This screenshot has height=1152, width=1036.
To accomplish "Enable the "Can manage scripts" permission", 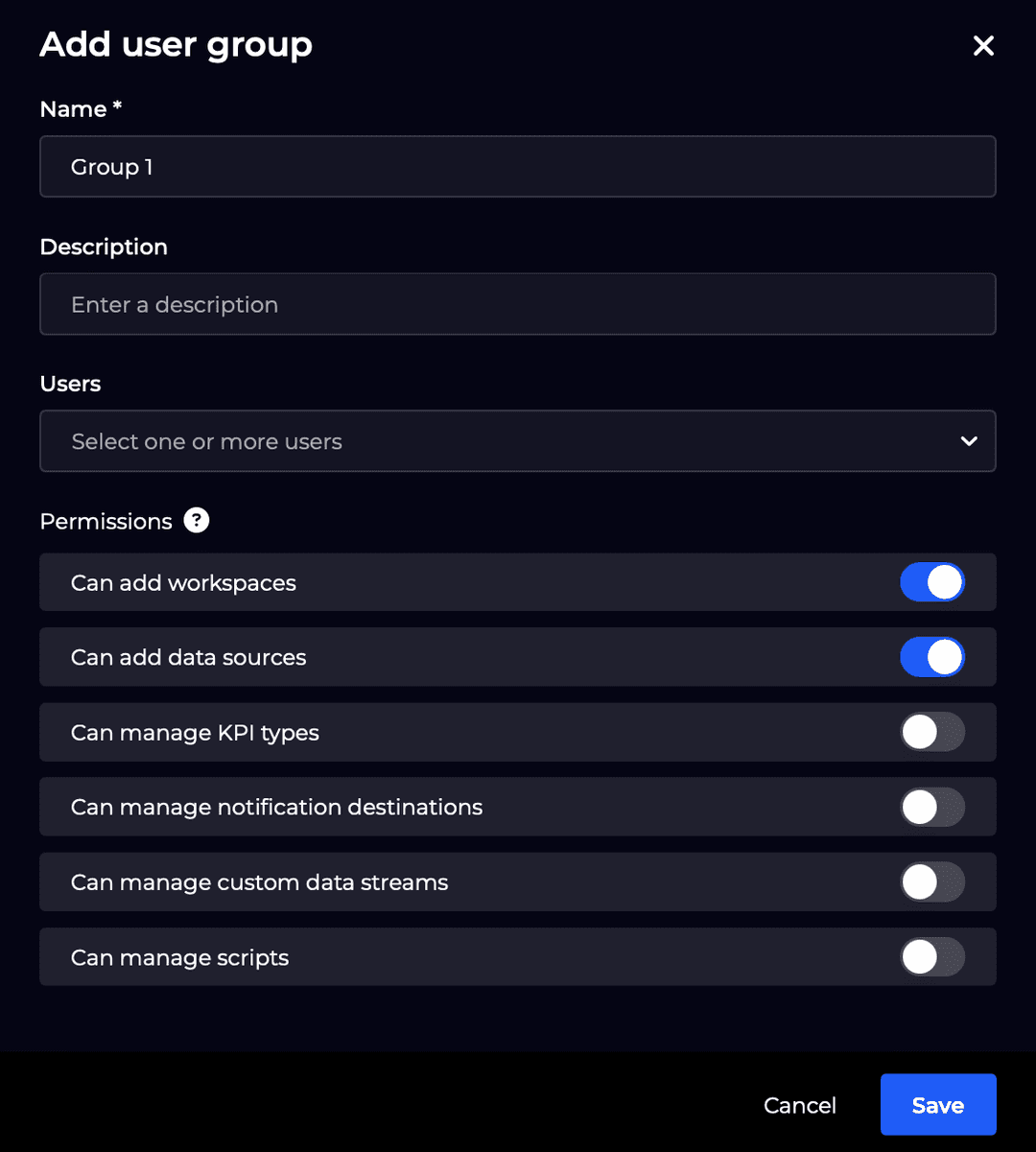I will 931,956.
